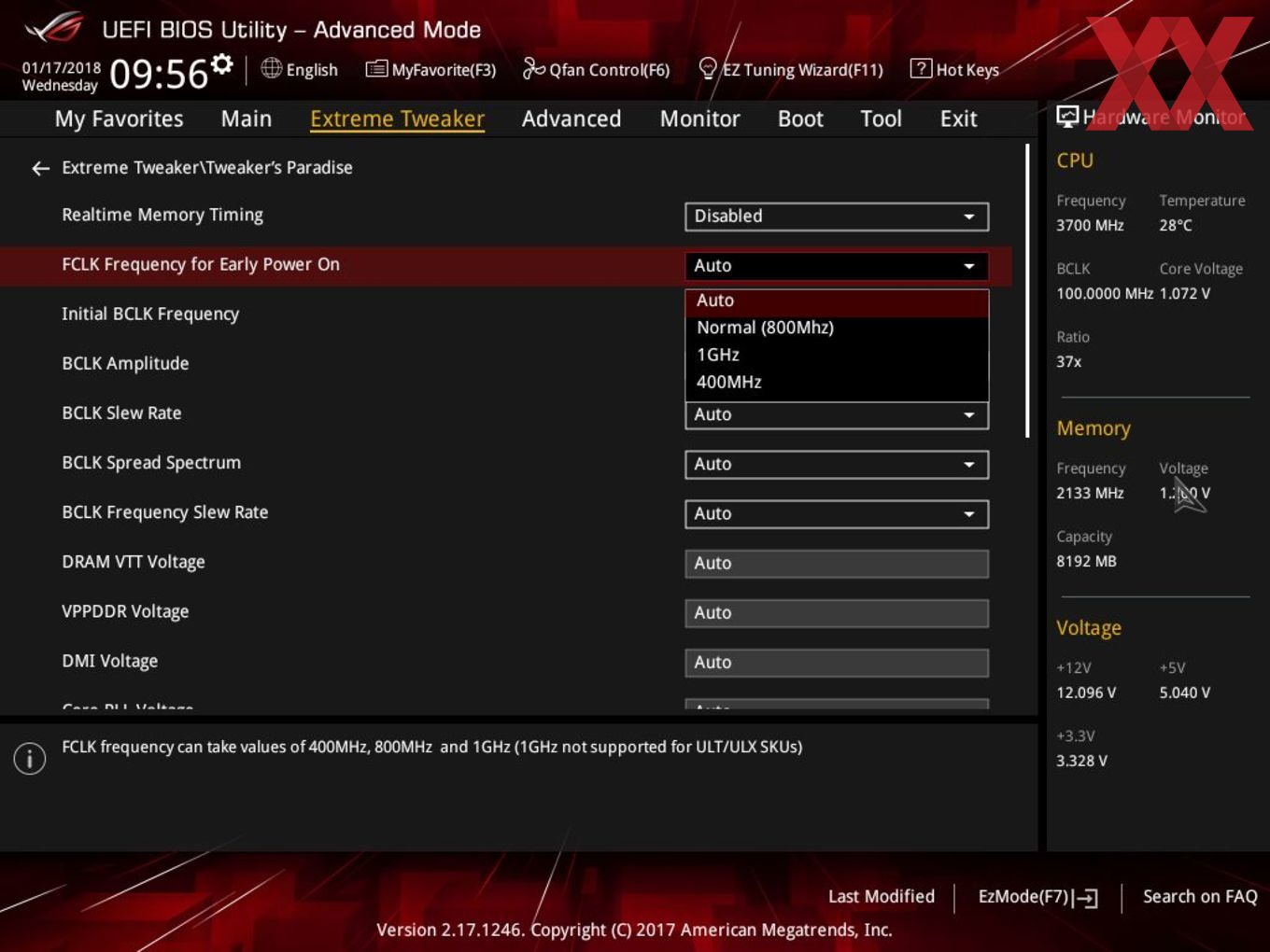The width and height of the screenshot is (1270, 952).
Task: Select VPPDDR Voltage label
Action: point(125,611)
